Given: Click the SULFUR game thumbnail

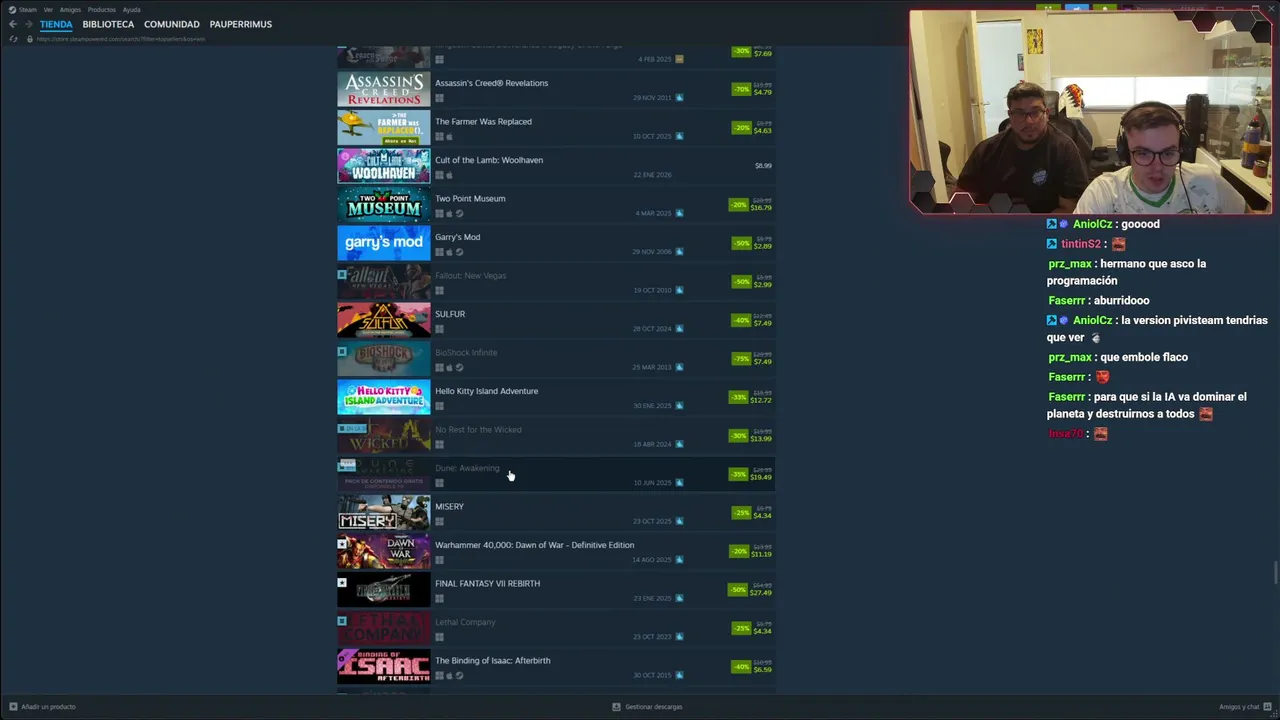Looking at the screenshot, I should pyautogui.click(x=384, y=320).
